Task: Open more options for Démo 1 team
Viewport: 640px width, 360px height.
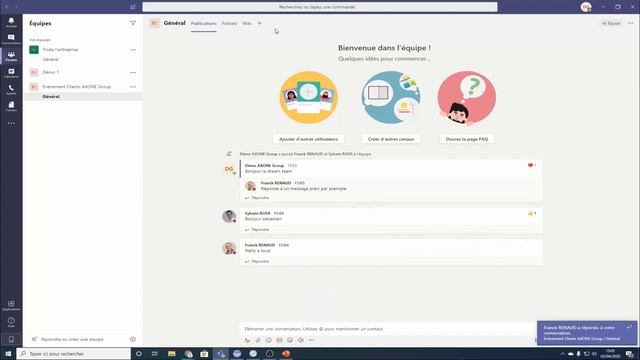Action: [x=133, y=72]
